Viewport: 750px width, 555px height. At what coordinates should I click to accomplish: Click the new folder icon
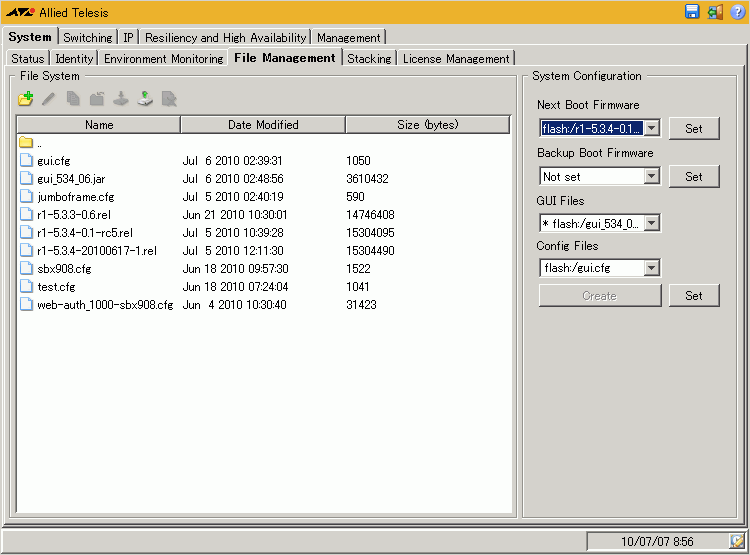[x=26, y=99]
